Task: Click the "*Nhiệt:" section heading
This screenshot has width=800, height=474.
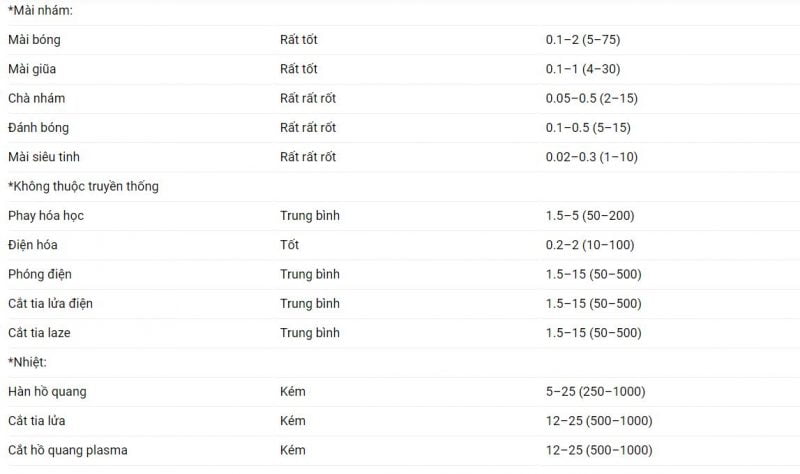Action: 28,362
